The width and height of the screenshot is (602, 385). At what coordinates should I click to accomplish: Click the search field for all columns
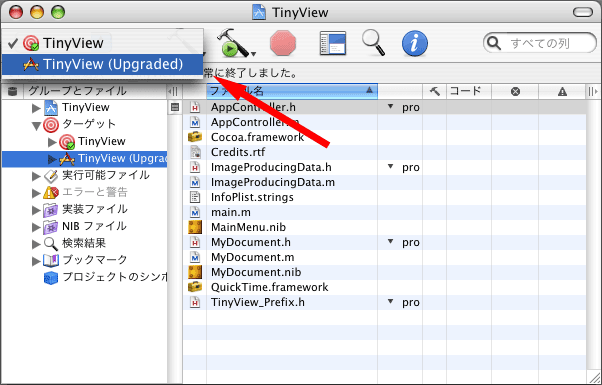pos(540,43)
